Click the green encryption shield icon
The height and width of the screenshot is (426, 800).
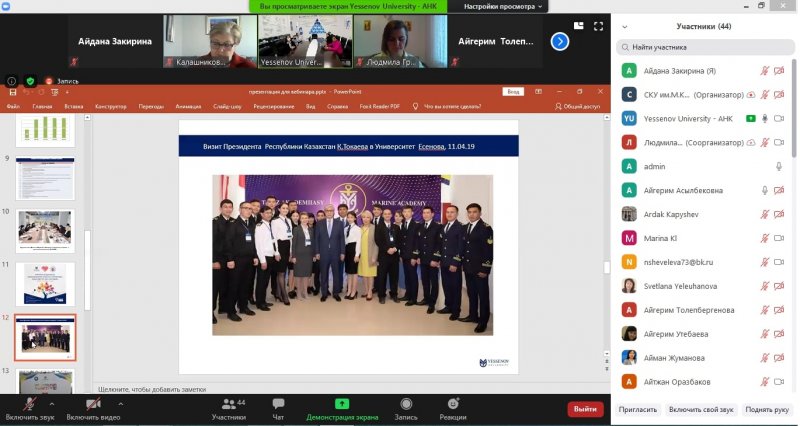tap(30, 81)
